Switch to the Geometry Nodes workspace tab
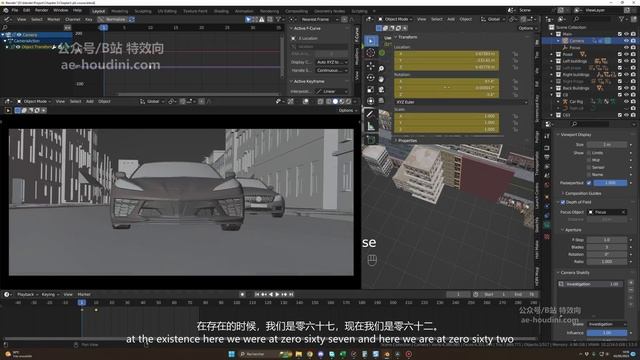640x360 pixels. point(329,11)
